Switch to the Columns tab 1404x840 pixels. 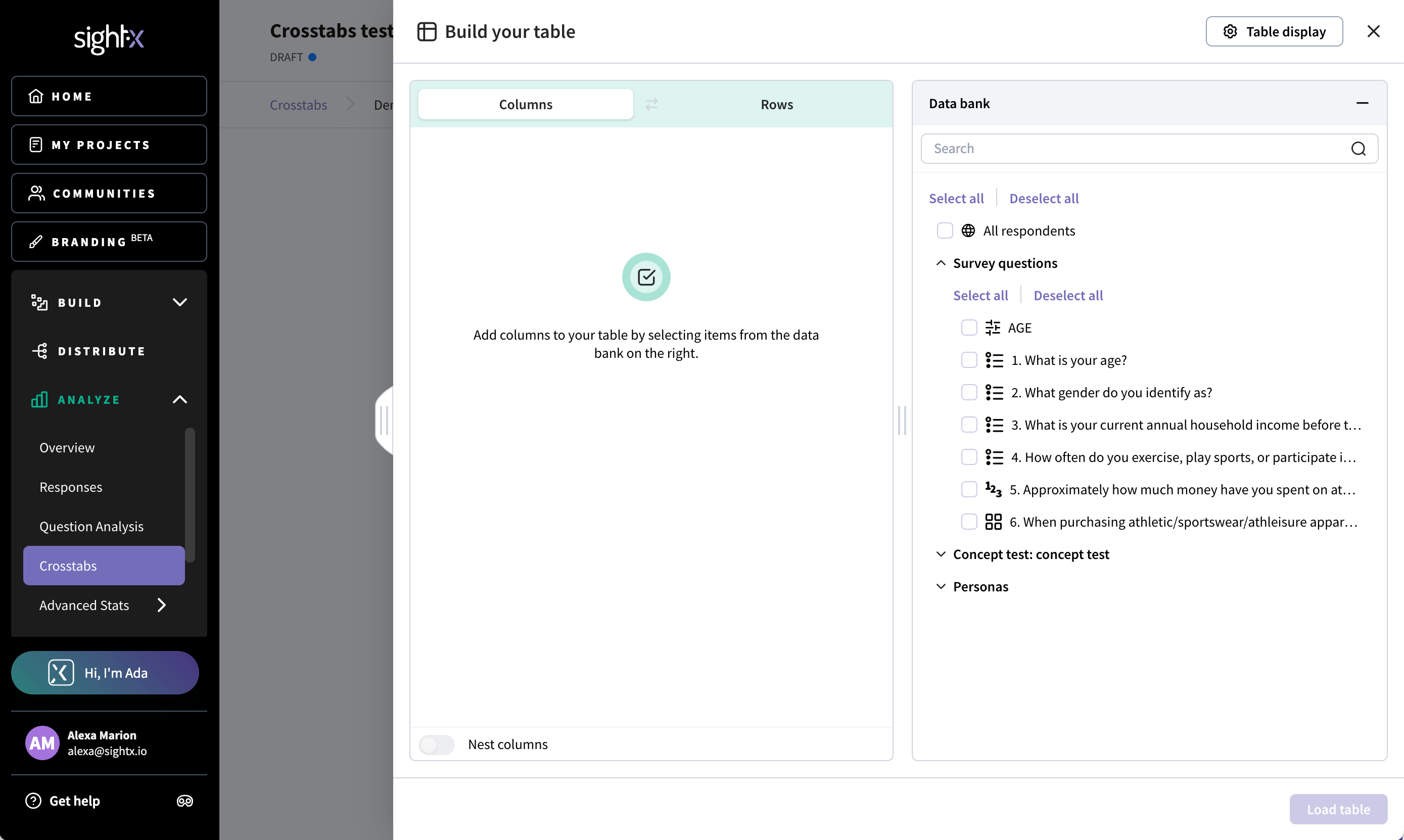pyautogui.click(x=525, y=104)
